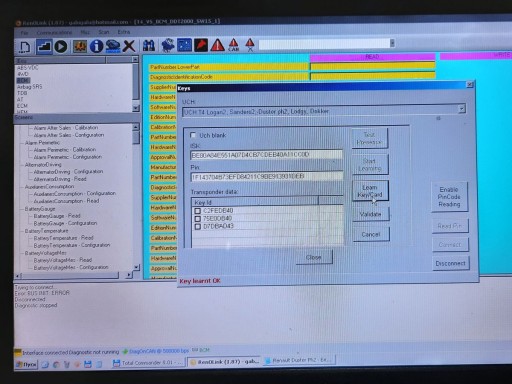The height and width of the screenshot is (384, 512).
Task: Click the red X toolbar icon
Action: pyautogui.click(x=129, y=46)
